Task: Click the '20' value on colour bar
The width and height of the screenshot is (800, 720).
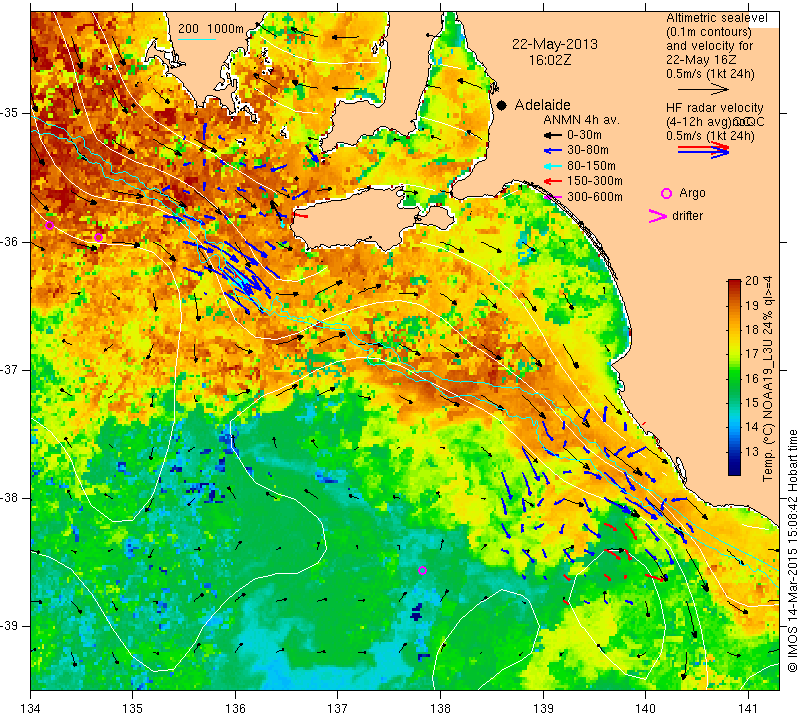Action: pyautogui.click(x=752, y=281)
